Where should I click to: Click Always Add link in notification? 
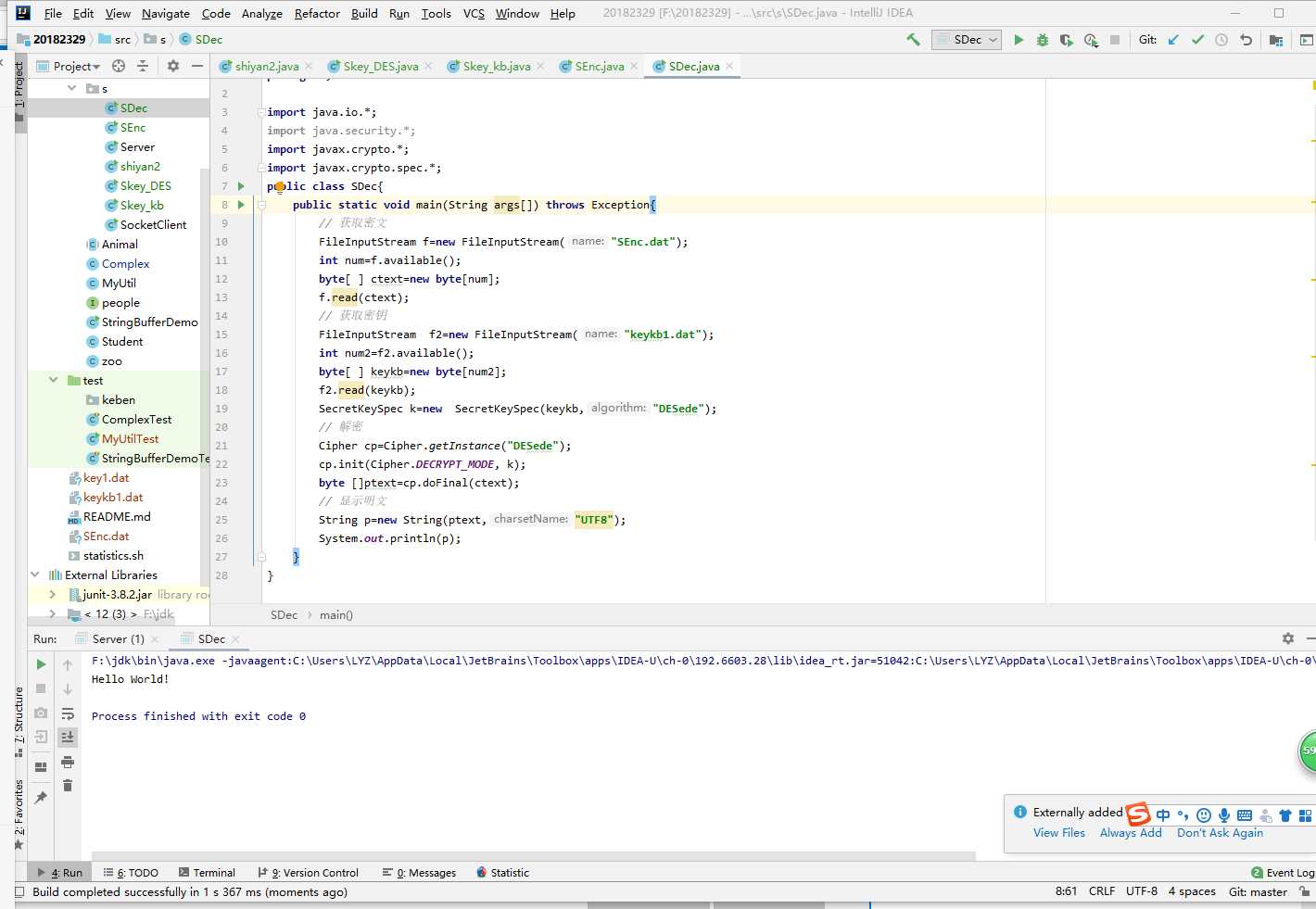(x=1131, y=832)
